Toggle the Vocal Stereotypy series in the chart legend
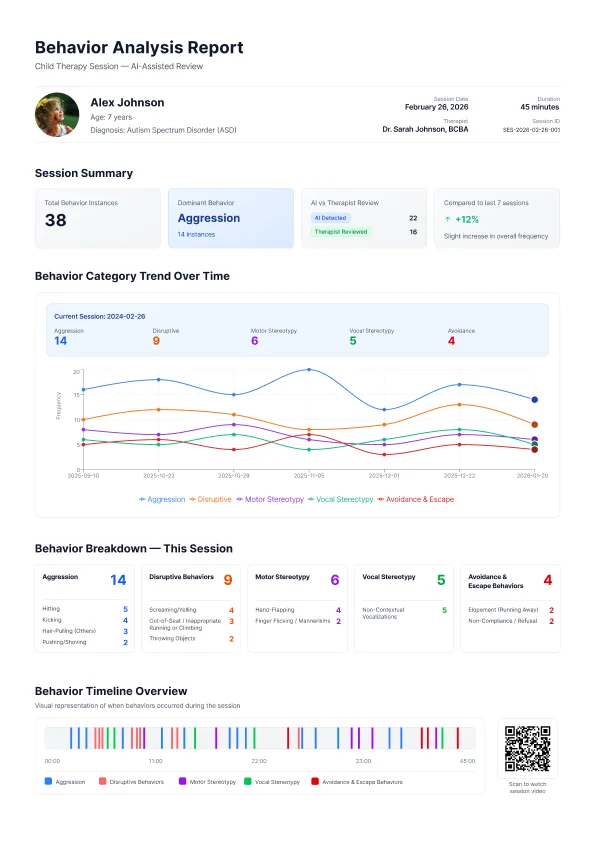This screenshot has height=842, width=595. [x=340, y=499]
